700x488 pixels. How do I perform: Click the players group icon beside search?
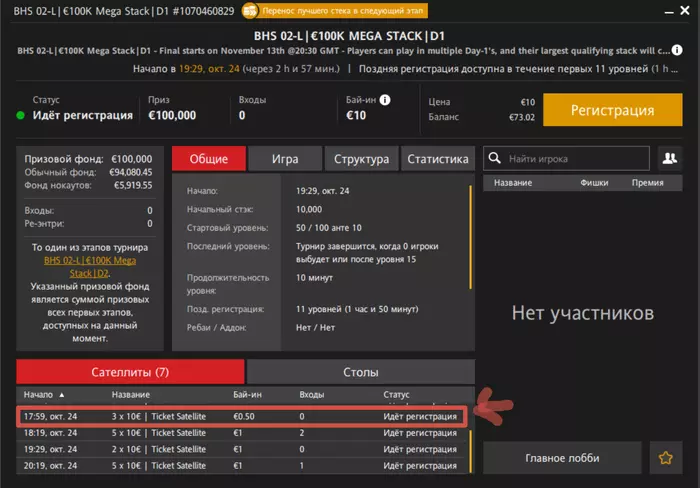pos(670,158)
